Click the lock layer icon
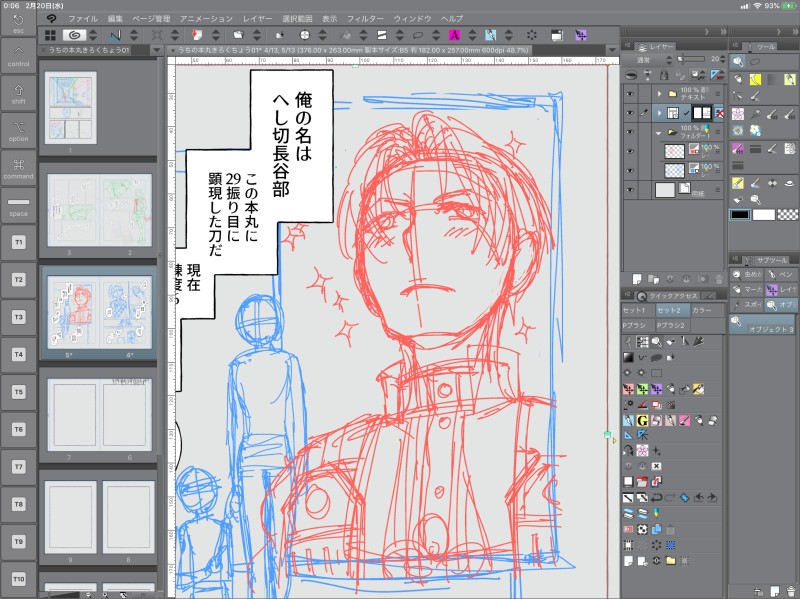800x599 pixels. point(664,76)
